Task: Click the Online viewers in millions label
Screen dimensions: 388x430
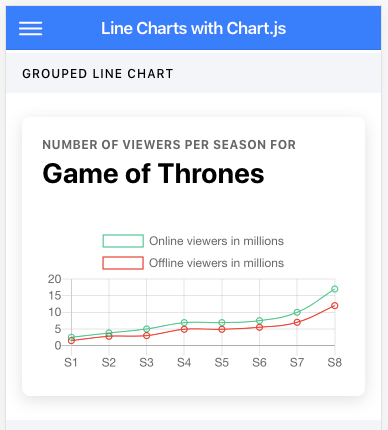Action: pos(216,241)
